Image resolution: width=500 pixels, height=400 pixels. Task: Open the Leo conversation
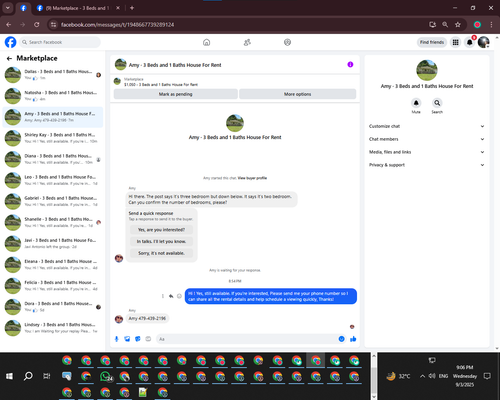pyautogui.click(x=53, y=180)
